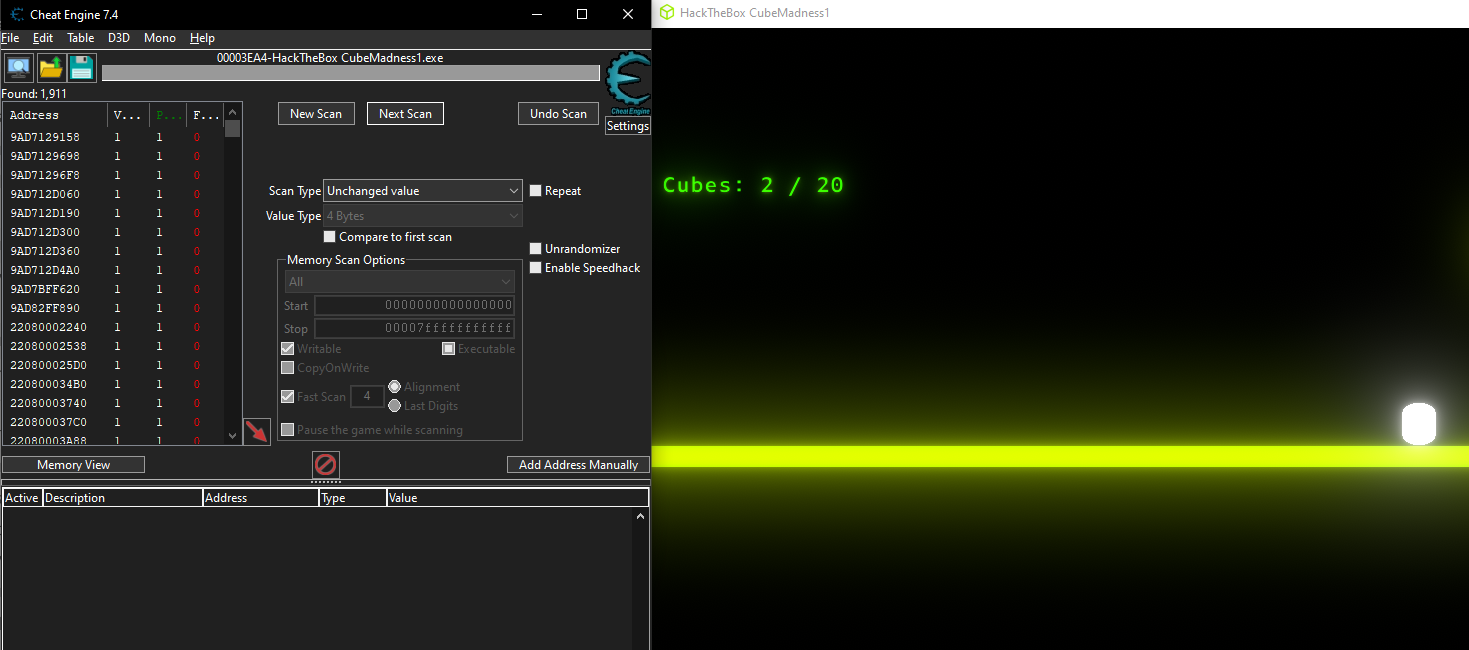
Task: Click the Cheat Engine logo
Action: (627, 84)
